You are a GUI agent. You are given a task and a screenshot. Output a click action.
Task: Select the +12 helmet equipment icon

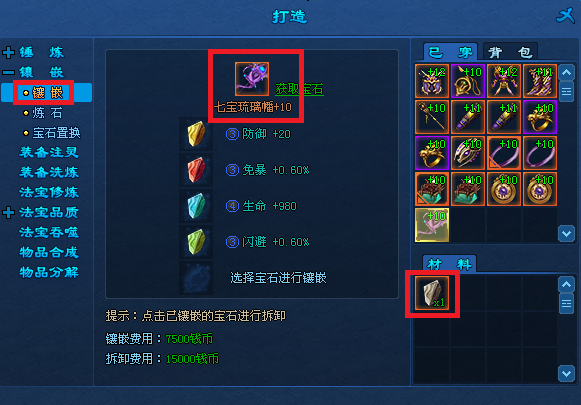pos(432,81)
